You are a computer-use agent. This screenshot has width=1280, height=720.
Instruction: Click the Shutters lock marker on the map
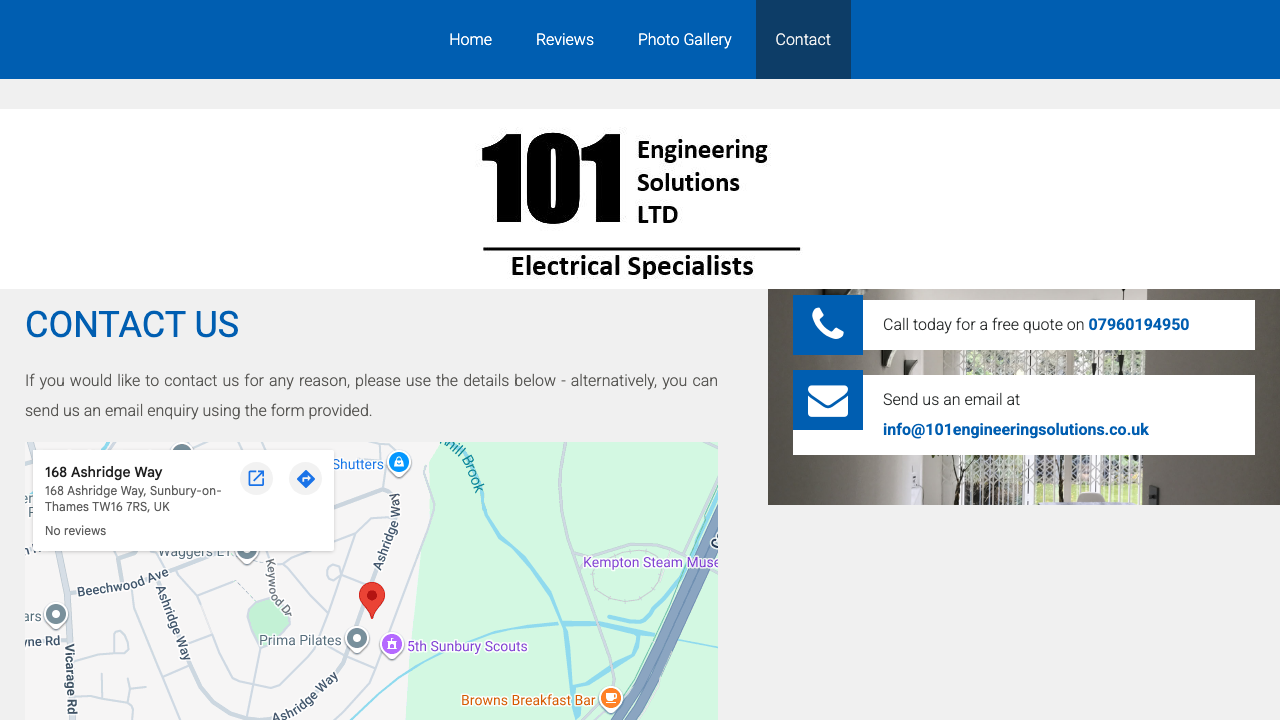point(399,462)
